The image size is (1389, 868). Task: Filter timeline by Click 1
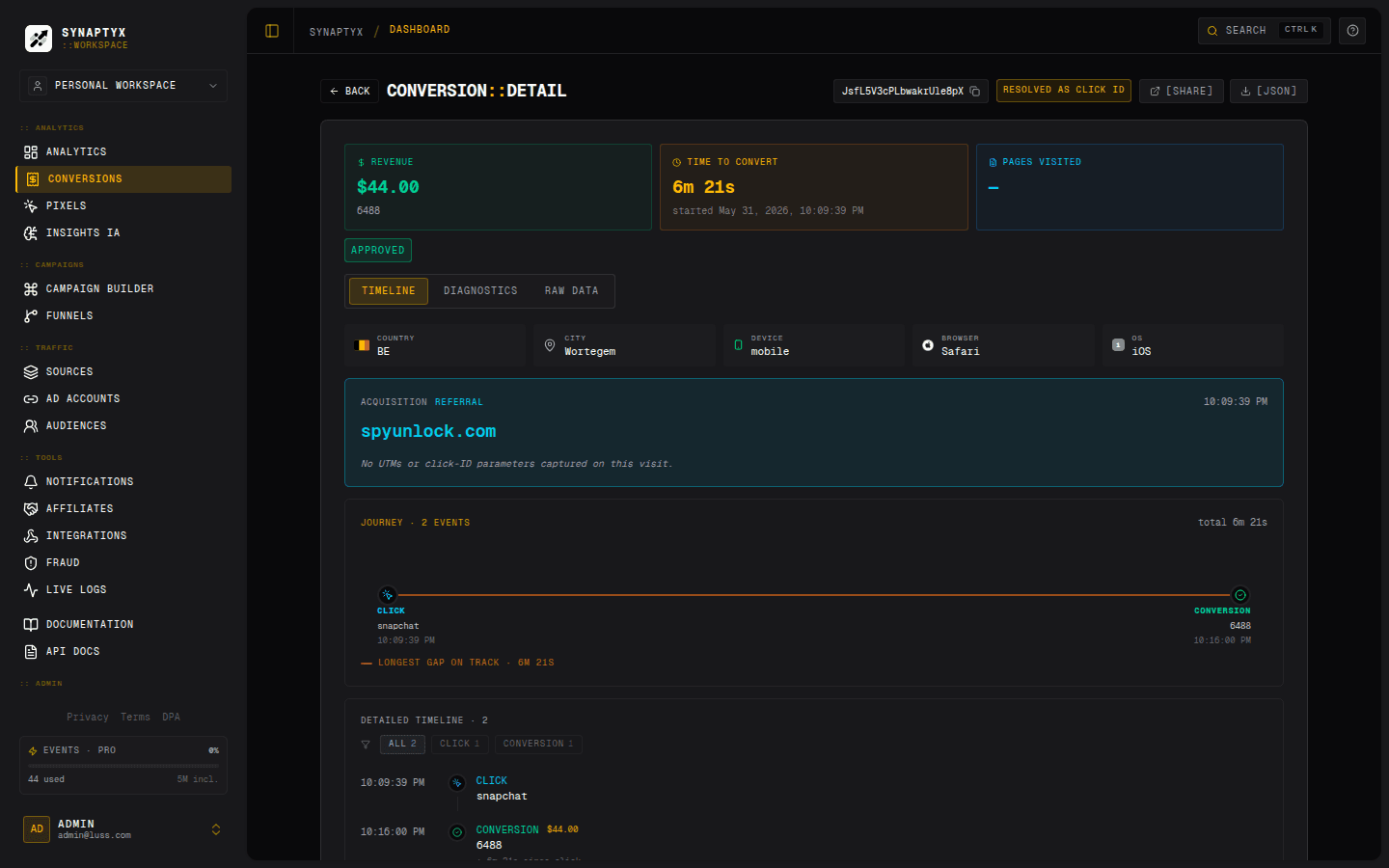(459, 745)
